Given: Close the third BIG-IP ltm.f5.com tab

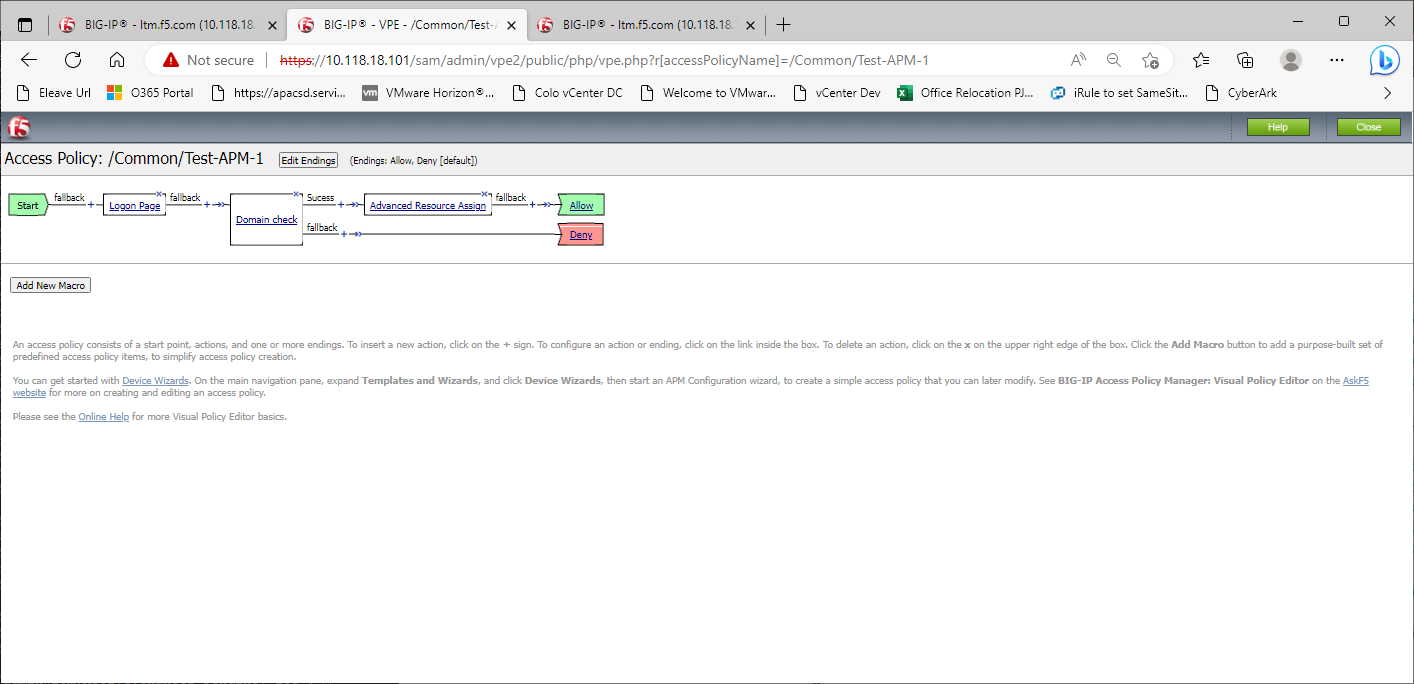Looking at the screenshot, I should [751, 25].
